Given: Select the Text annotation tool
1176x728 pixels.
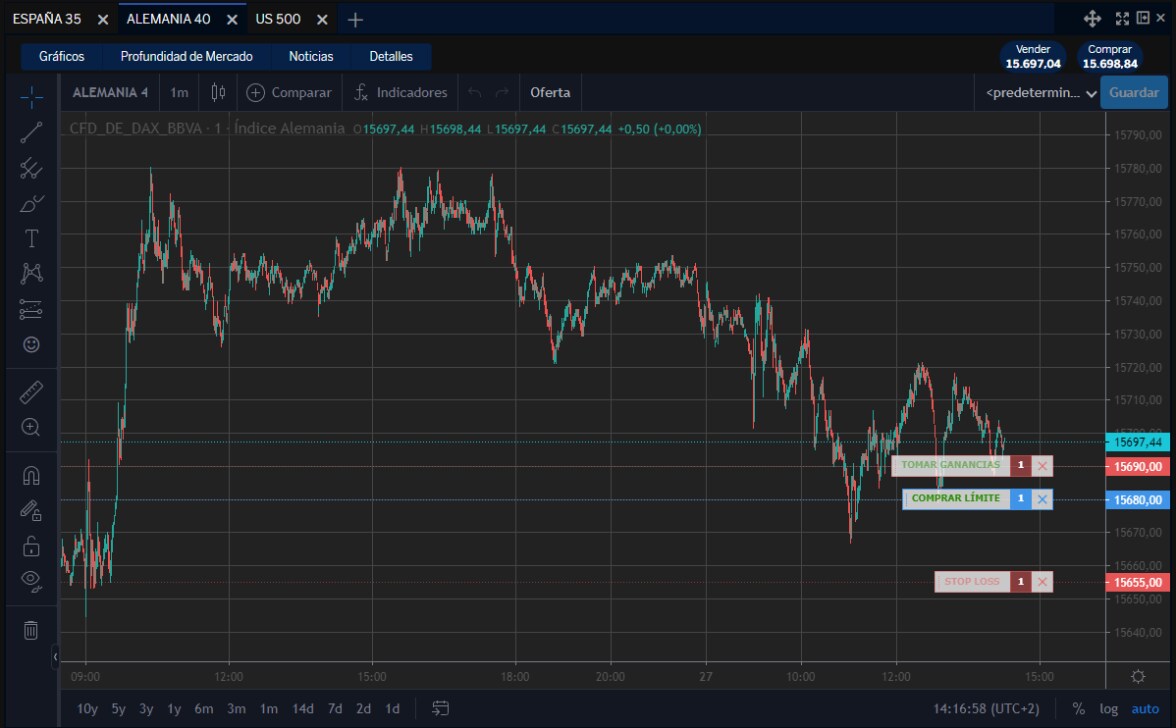Looking at the screenshot, I should [31, 238].
